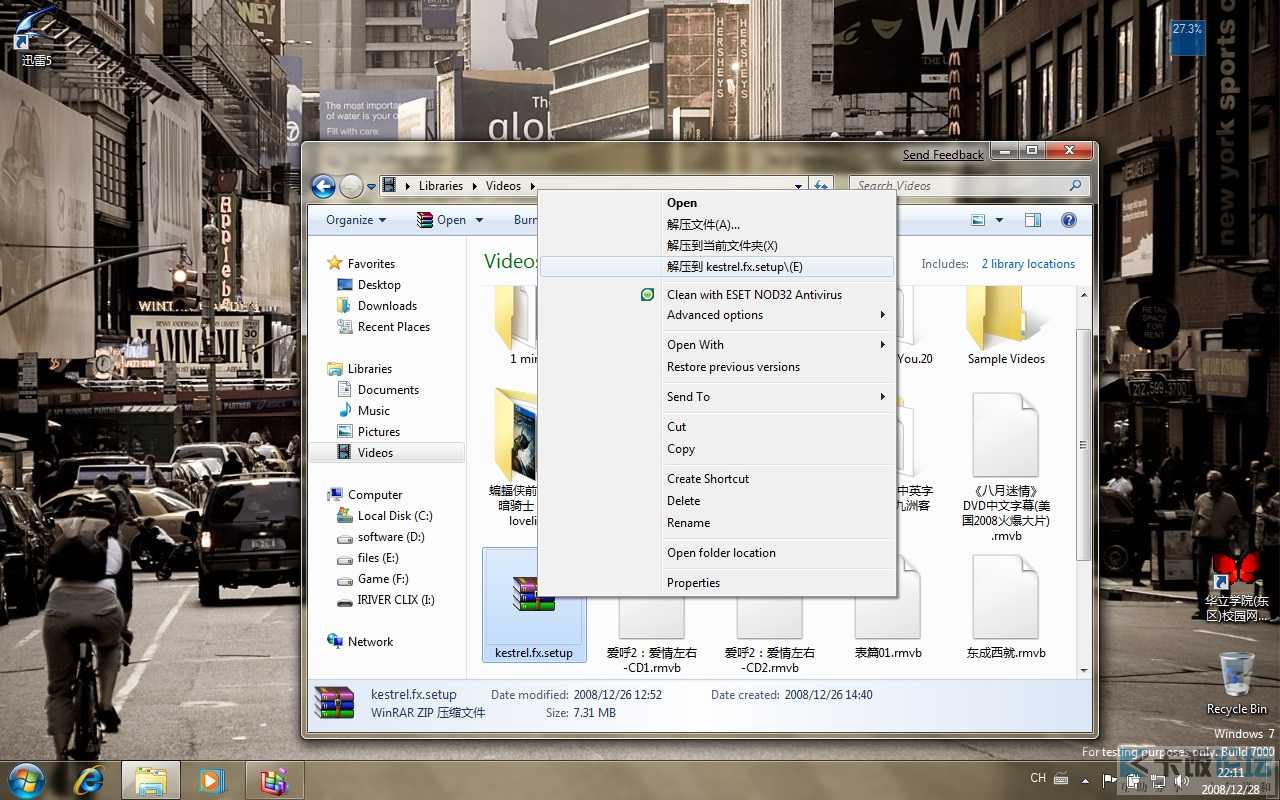Click the ESET NOD32 green icon

[x=648, y=295]
